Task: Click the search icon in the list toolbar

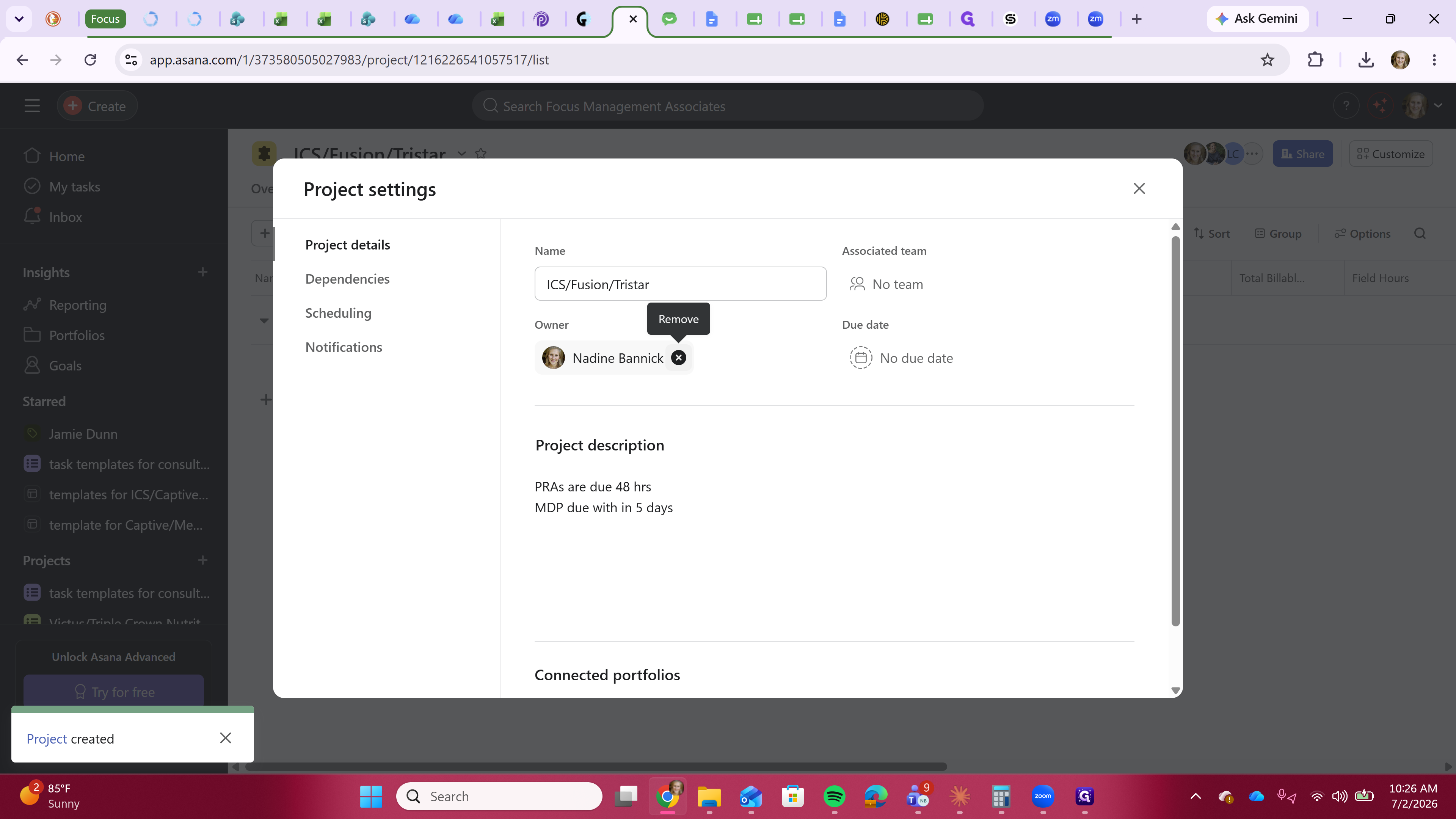Action: coord(1420,234)
